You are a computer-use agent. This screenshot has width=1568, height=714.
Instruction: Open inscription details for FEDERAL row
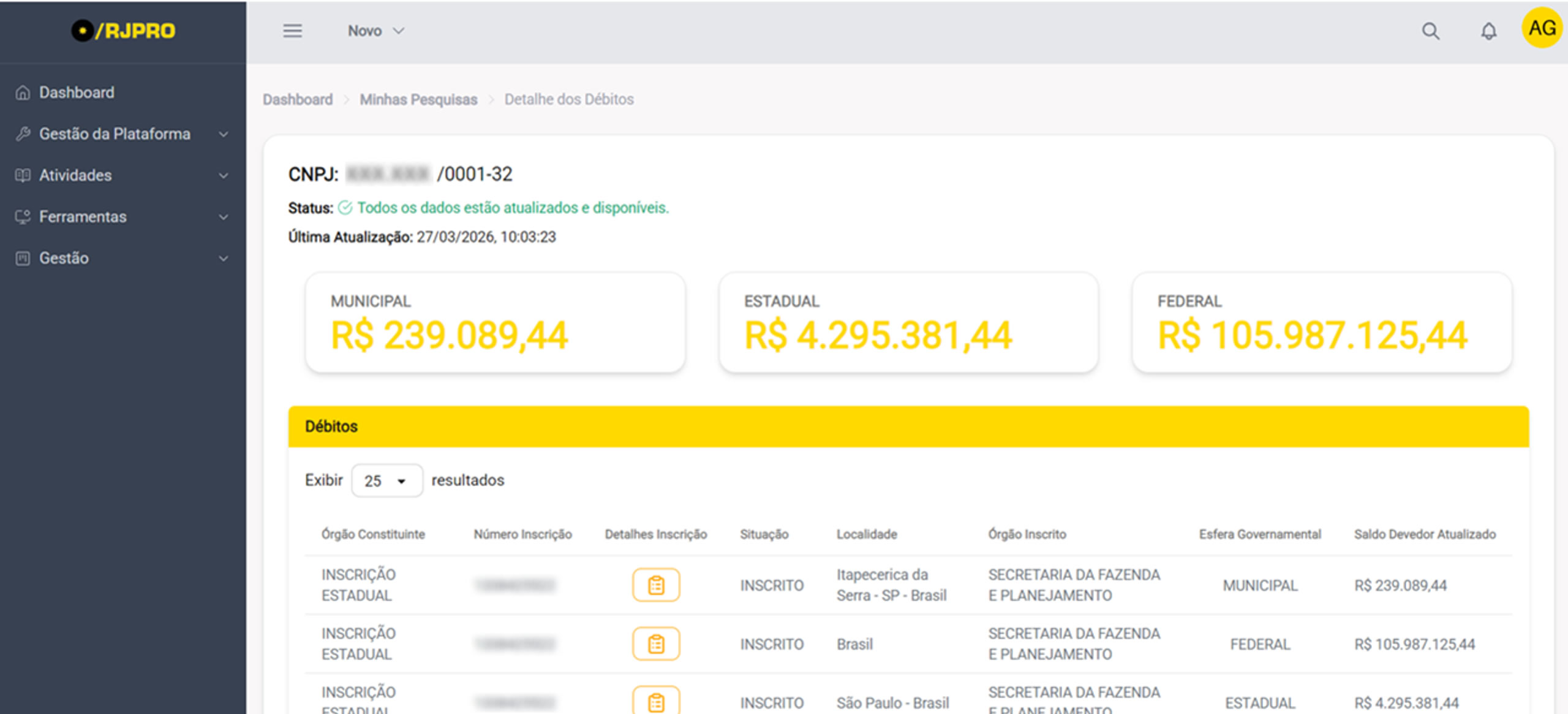point(655,644)
